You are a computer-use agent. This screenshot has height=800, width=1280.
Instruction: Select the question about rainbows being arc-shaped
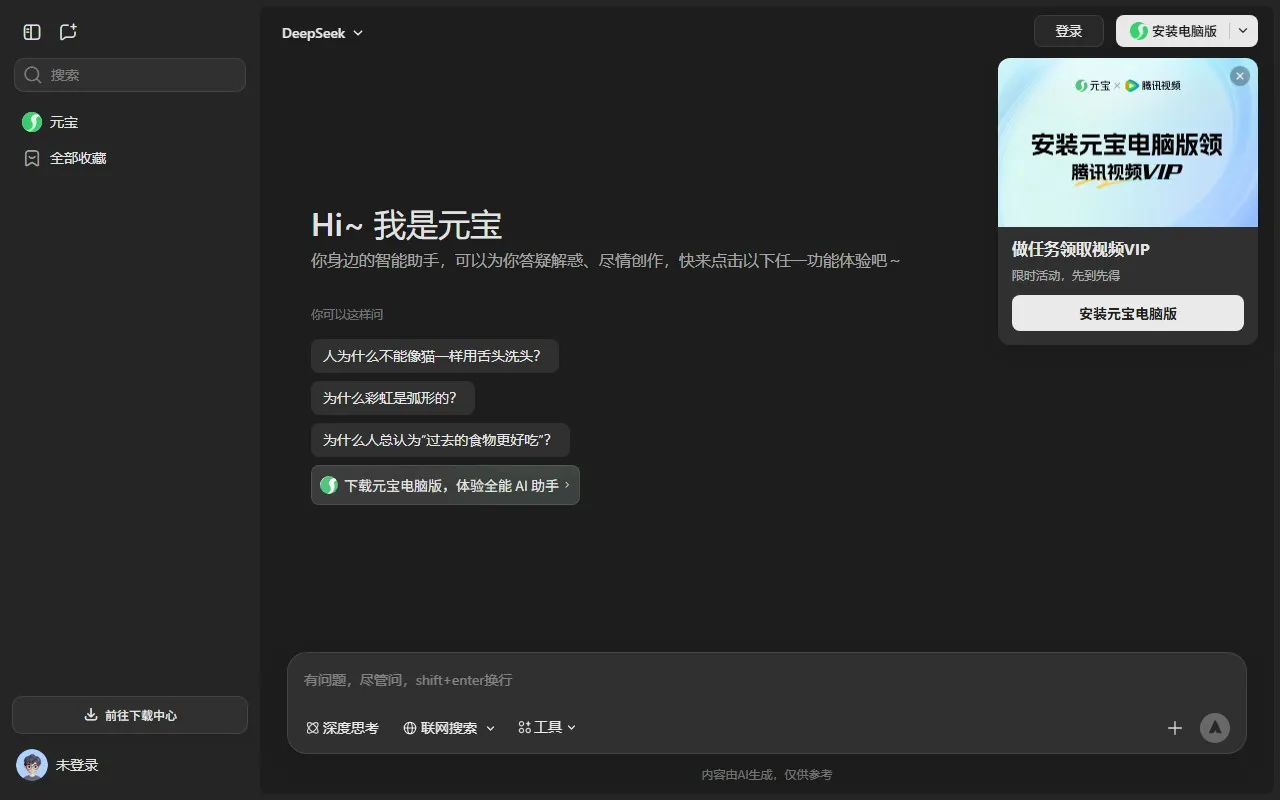(392, 398)
